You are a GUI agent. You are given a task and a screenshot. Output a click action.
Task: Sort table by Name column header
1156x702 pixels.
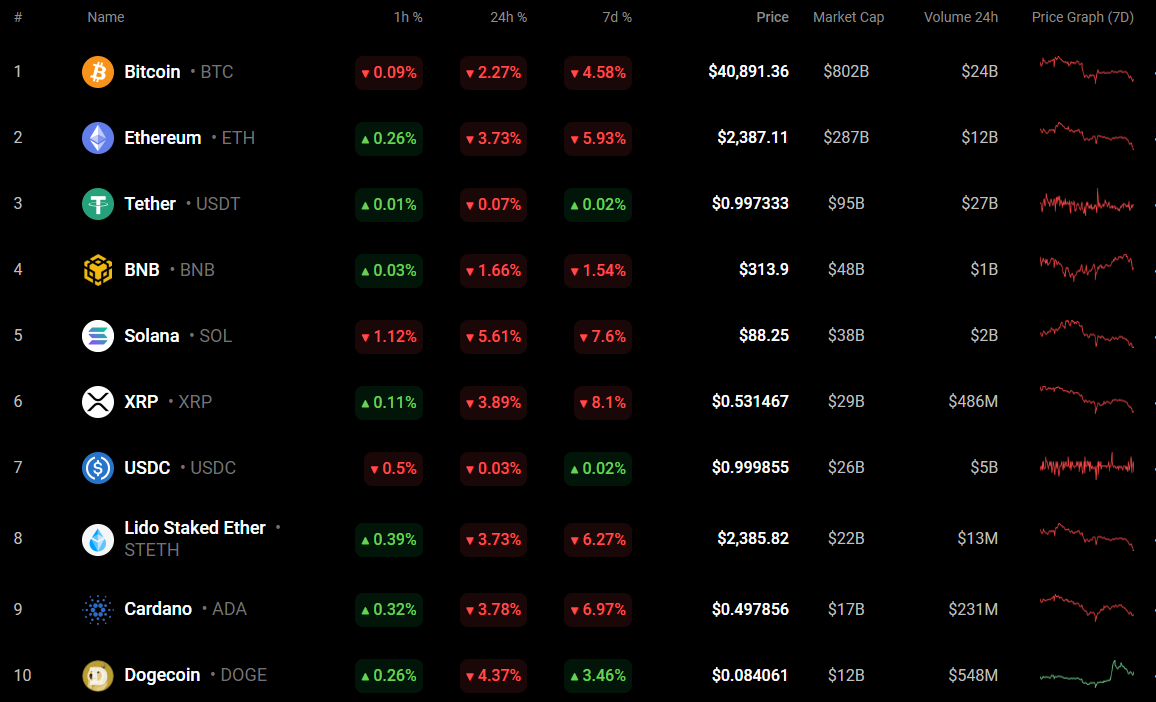[x=106, y=17]
